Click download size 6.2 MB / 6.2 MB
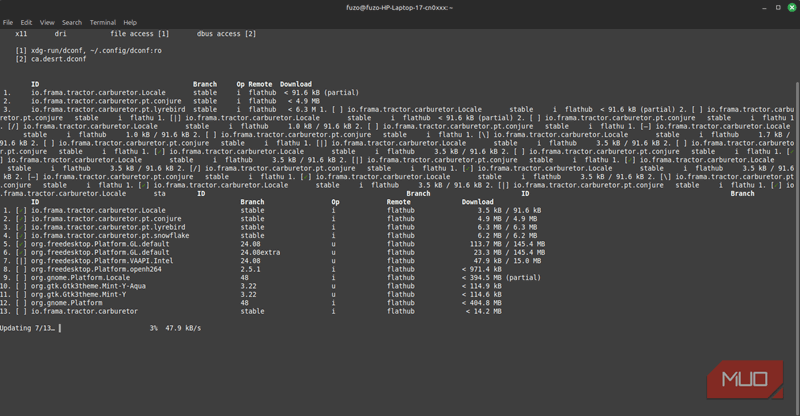Image resolution: width=800 pixels, height=416 pixels. click(507, 236)
